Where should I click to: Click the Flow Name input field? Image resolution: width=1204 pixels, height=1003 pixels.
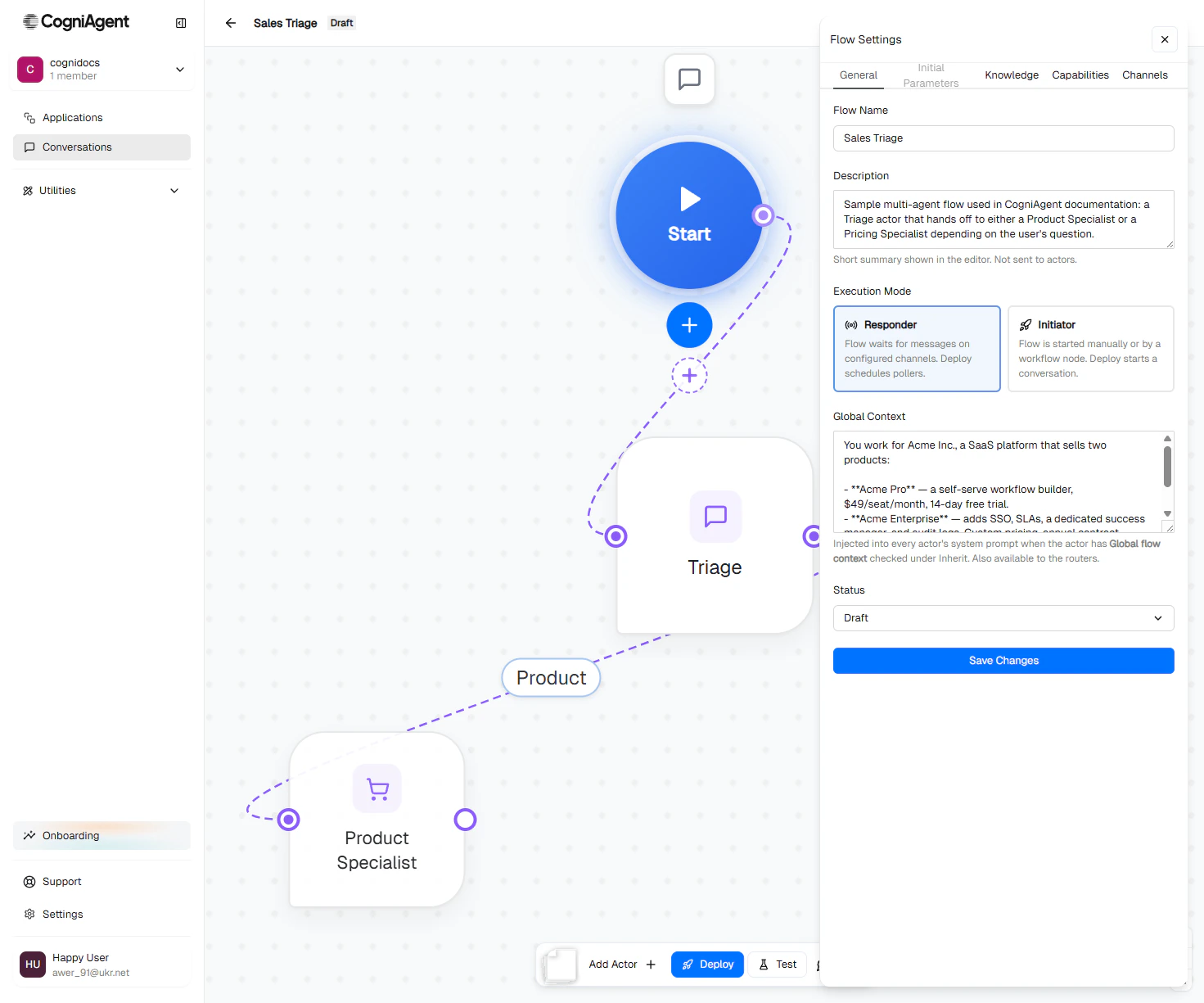(x=1003, y=138)
